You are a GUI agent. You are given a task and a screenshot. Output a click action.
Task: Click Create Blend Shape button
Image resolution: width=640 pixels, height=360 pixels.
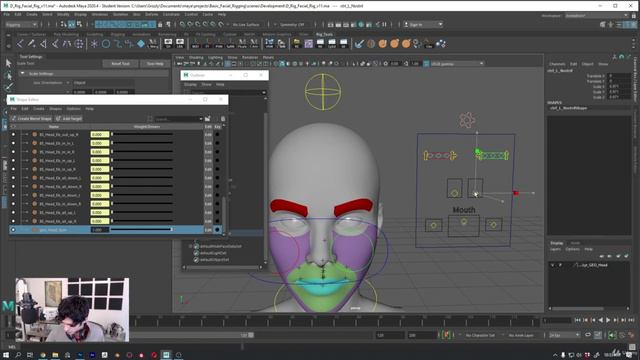[31, 118]
